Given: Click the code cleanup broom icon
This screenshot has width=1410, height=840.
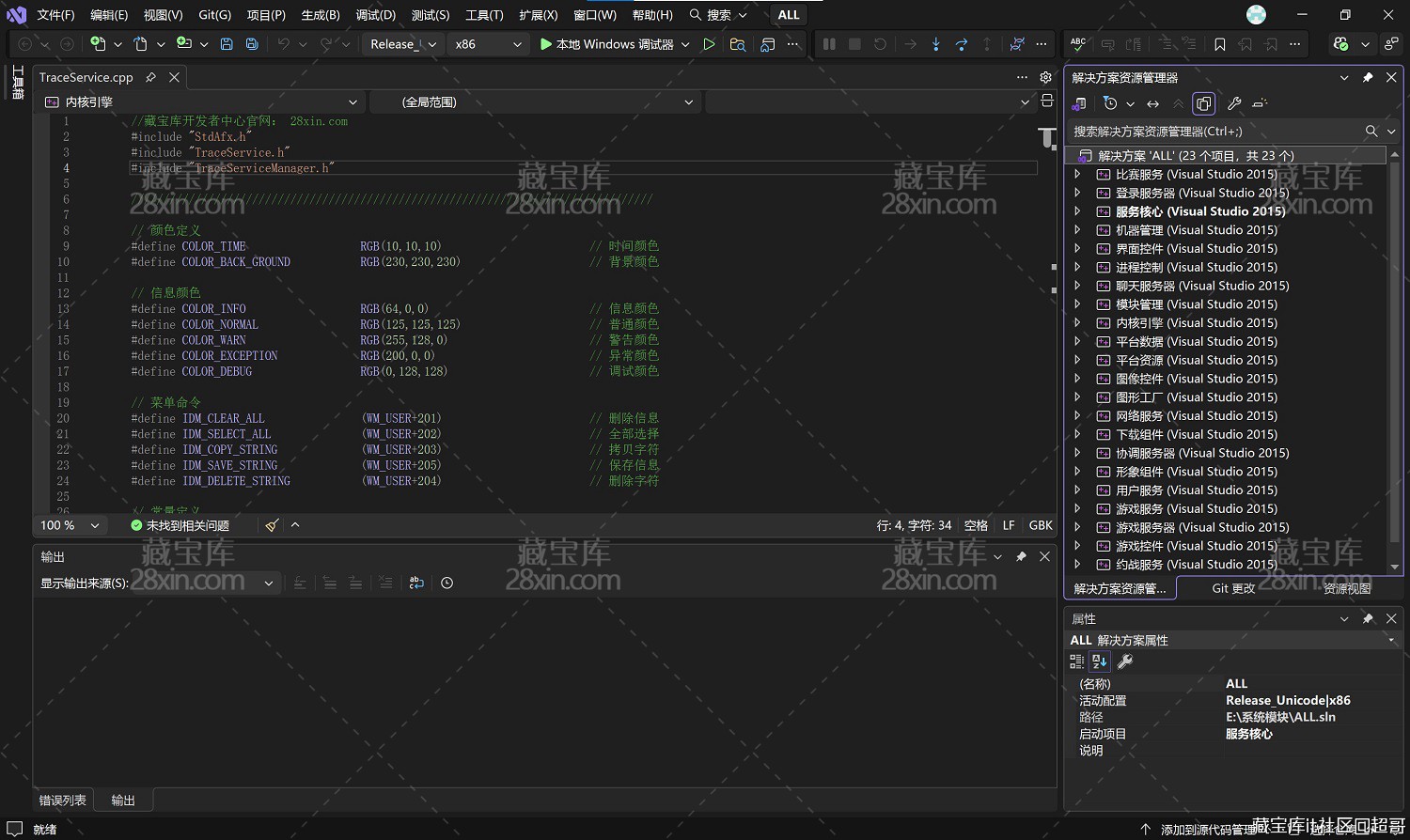Looking at the screenshot, I should click(272, 525).
